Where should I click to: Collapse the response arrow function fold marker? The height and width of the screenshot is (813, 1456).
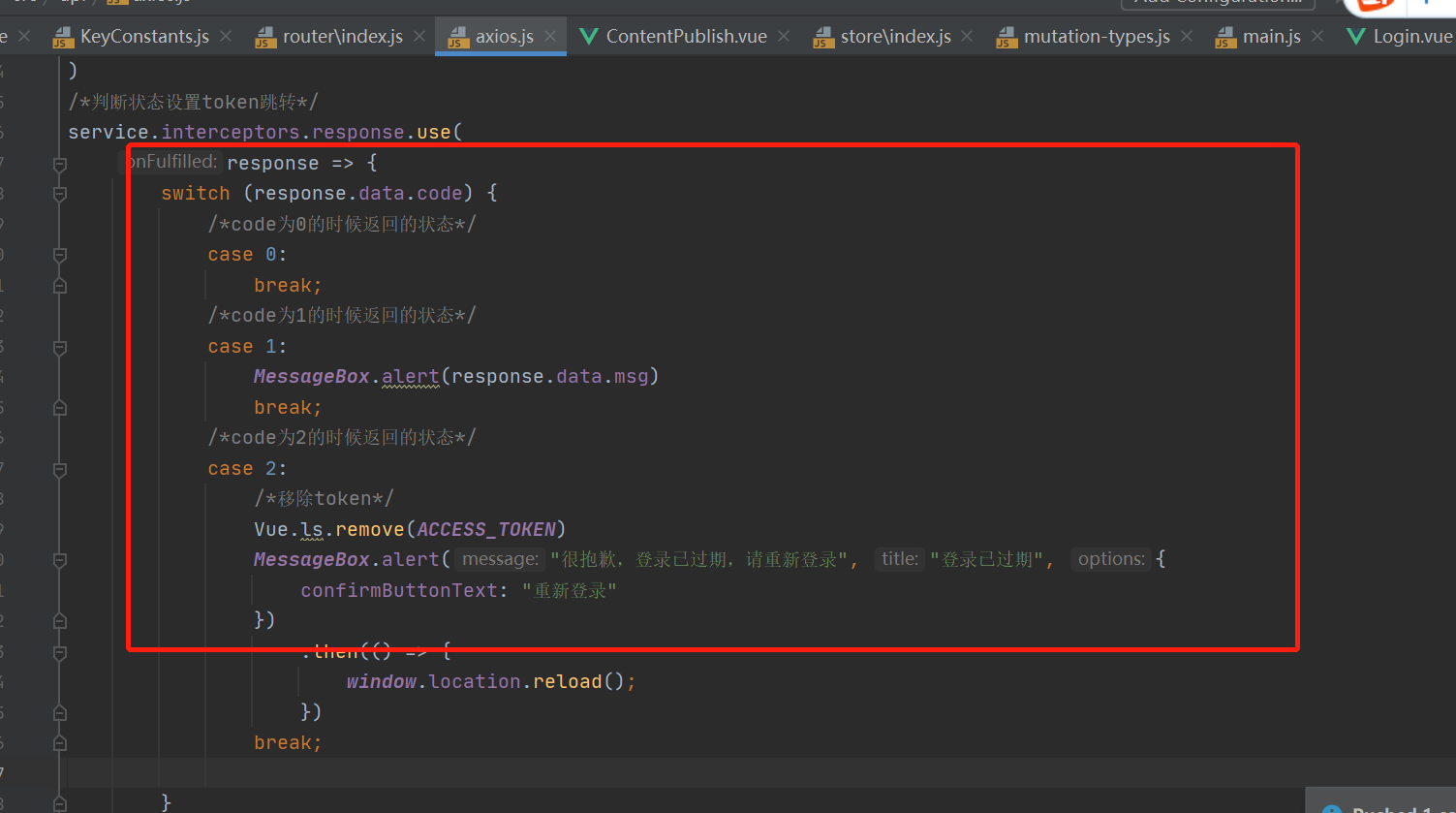(60, 164)
